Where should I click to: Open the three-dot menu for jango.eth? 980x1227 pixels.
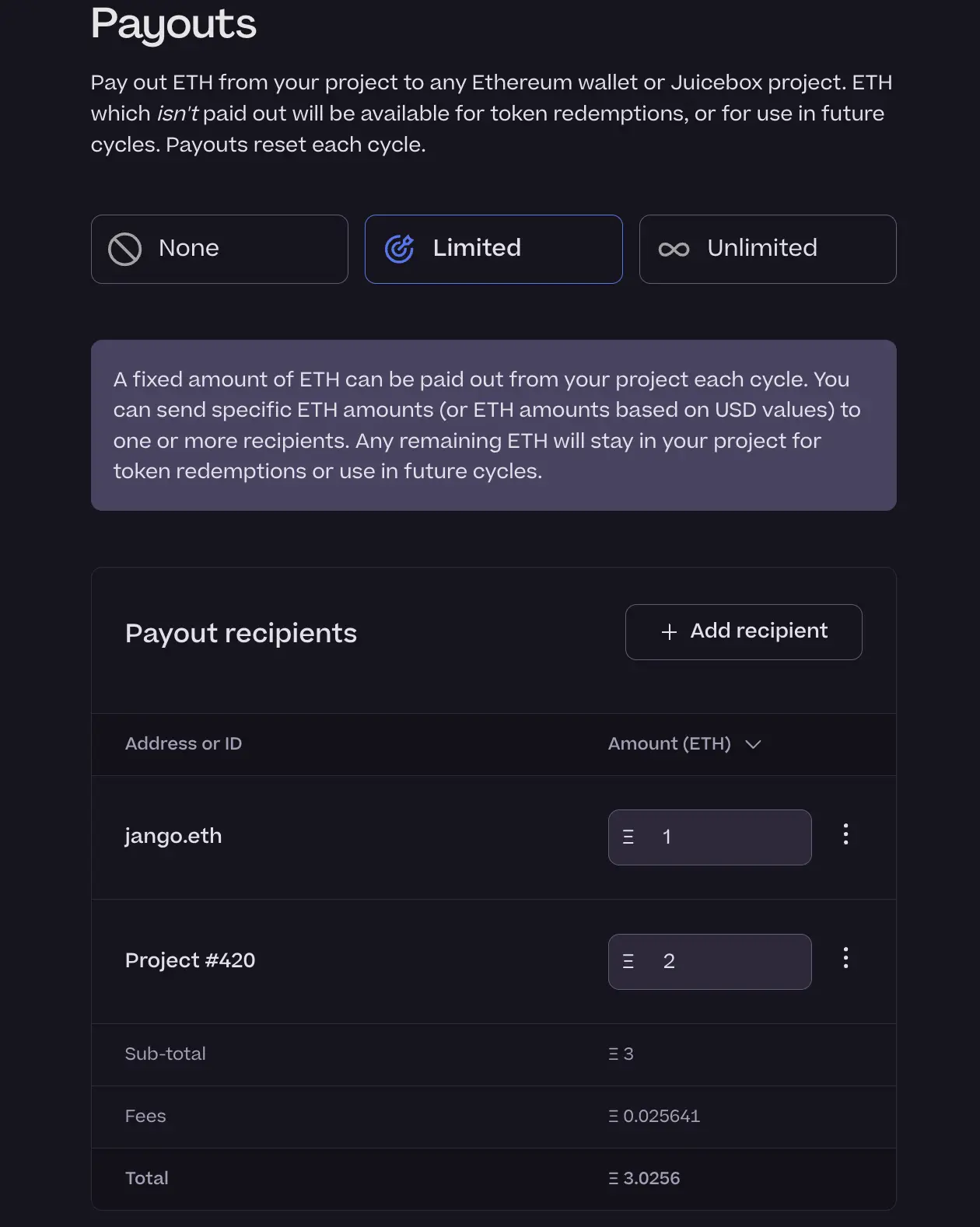tap(845, 836)
